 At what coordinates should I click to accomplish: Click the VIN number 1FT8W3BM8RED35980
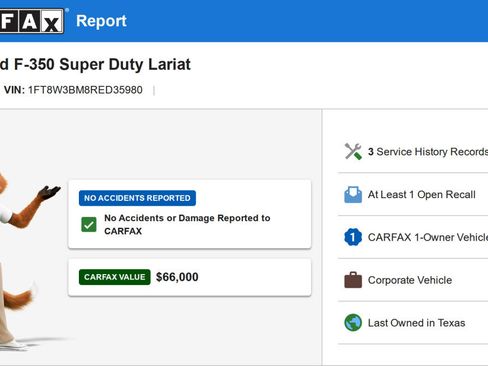[x=85, y=90]
